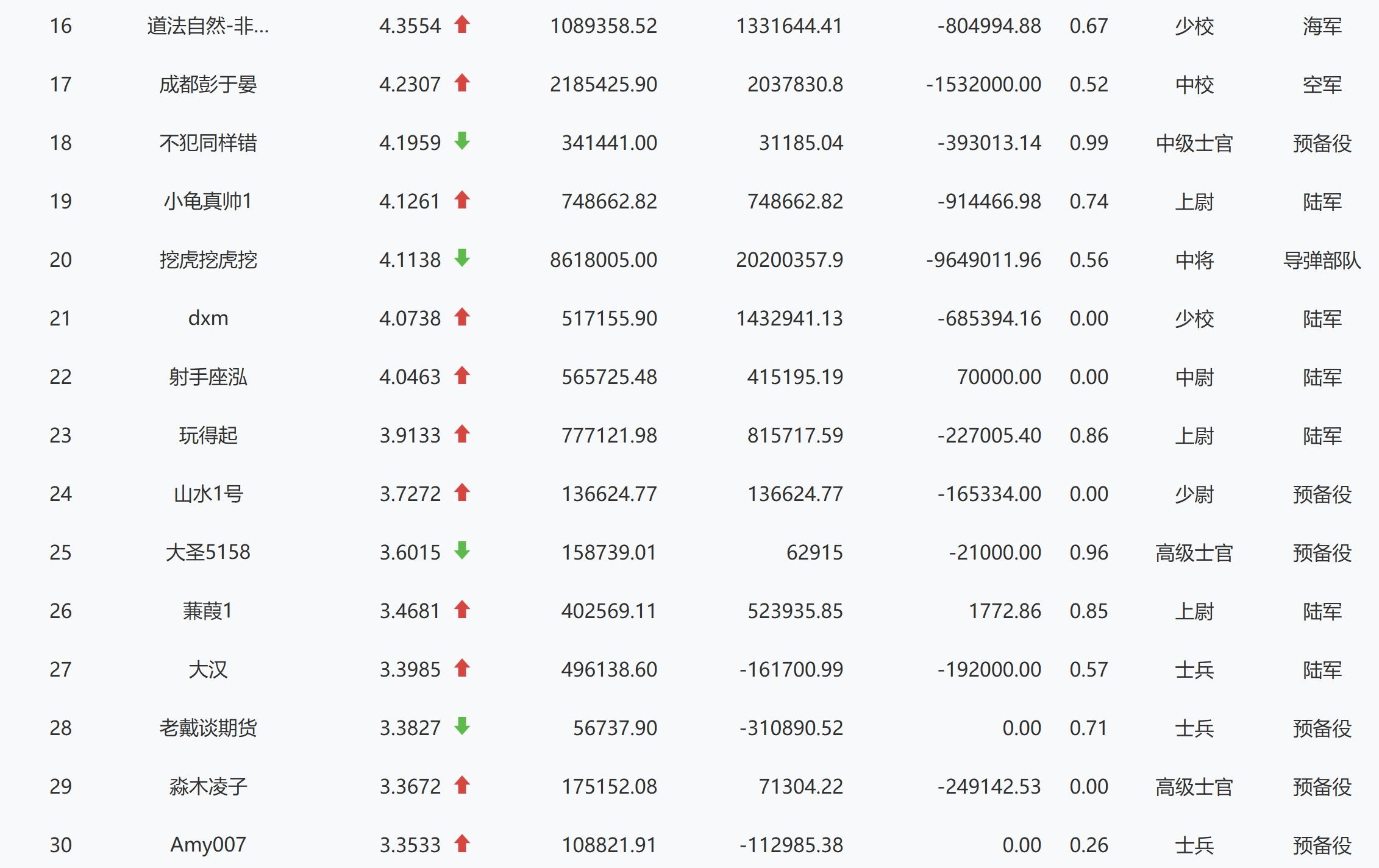This screenshot has height=868, width=1379.
Task: Click green down arrow in 挖虎挖虎挖 row
Action: tap(462, 258)
